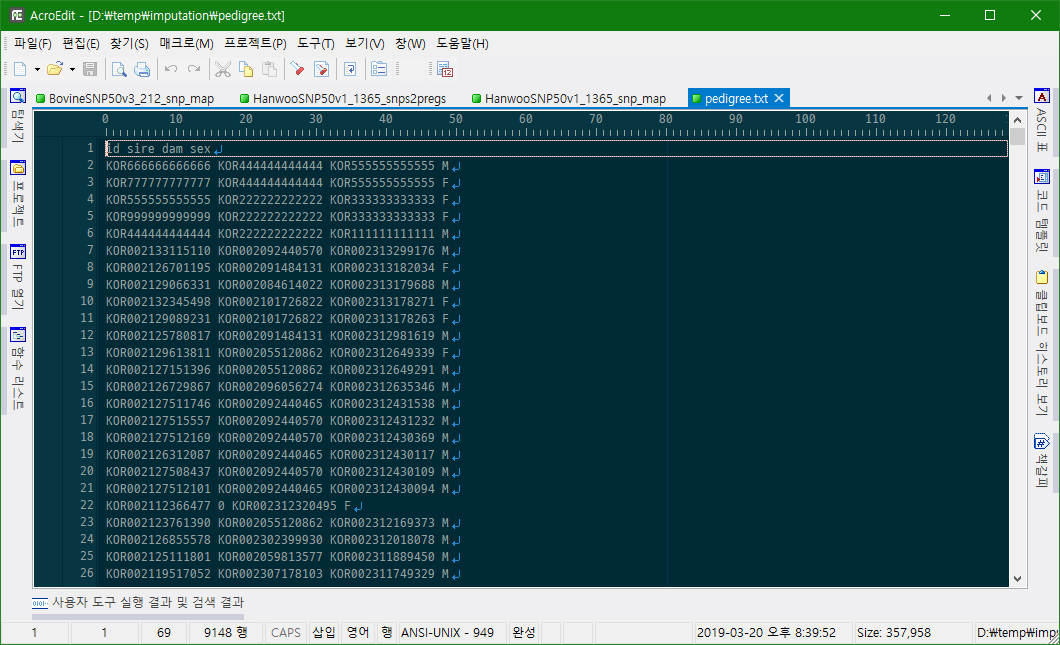Click the list view toolbar icon
This screenshot has width=1060, height=645.
(x=379, y=69)
